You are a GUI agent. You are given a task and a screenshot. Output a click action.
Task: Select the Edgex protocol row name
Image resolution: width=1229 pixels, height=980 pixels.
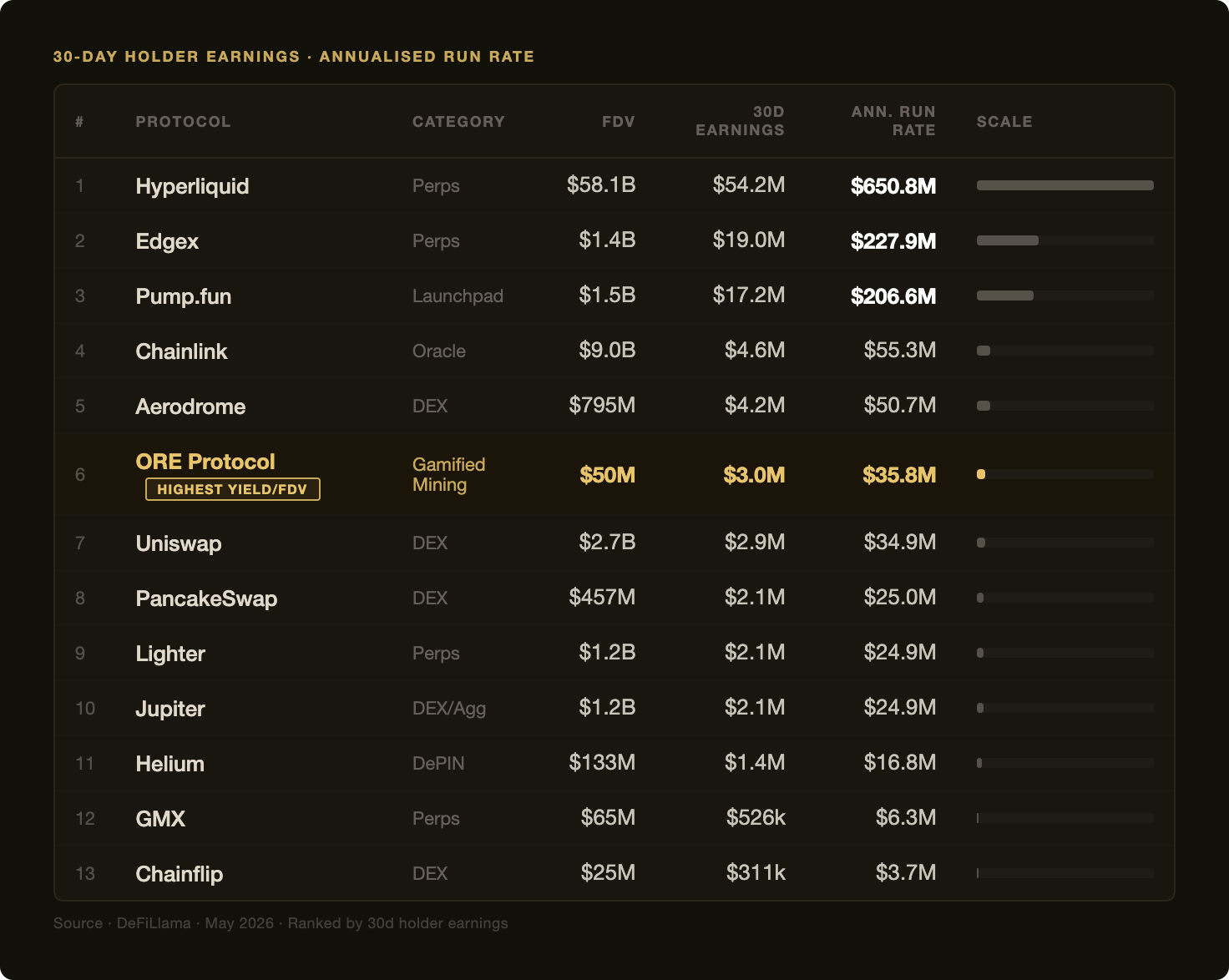tap(167, 241)
